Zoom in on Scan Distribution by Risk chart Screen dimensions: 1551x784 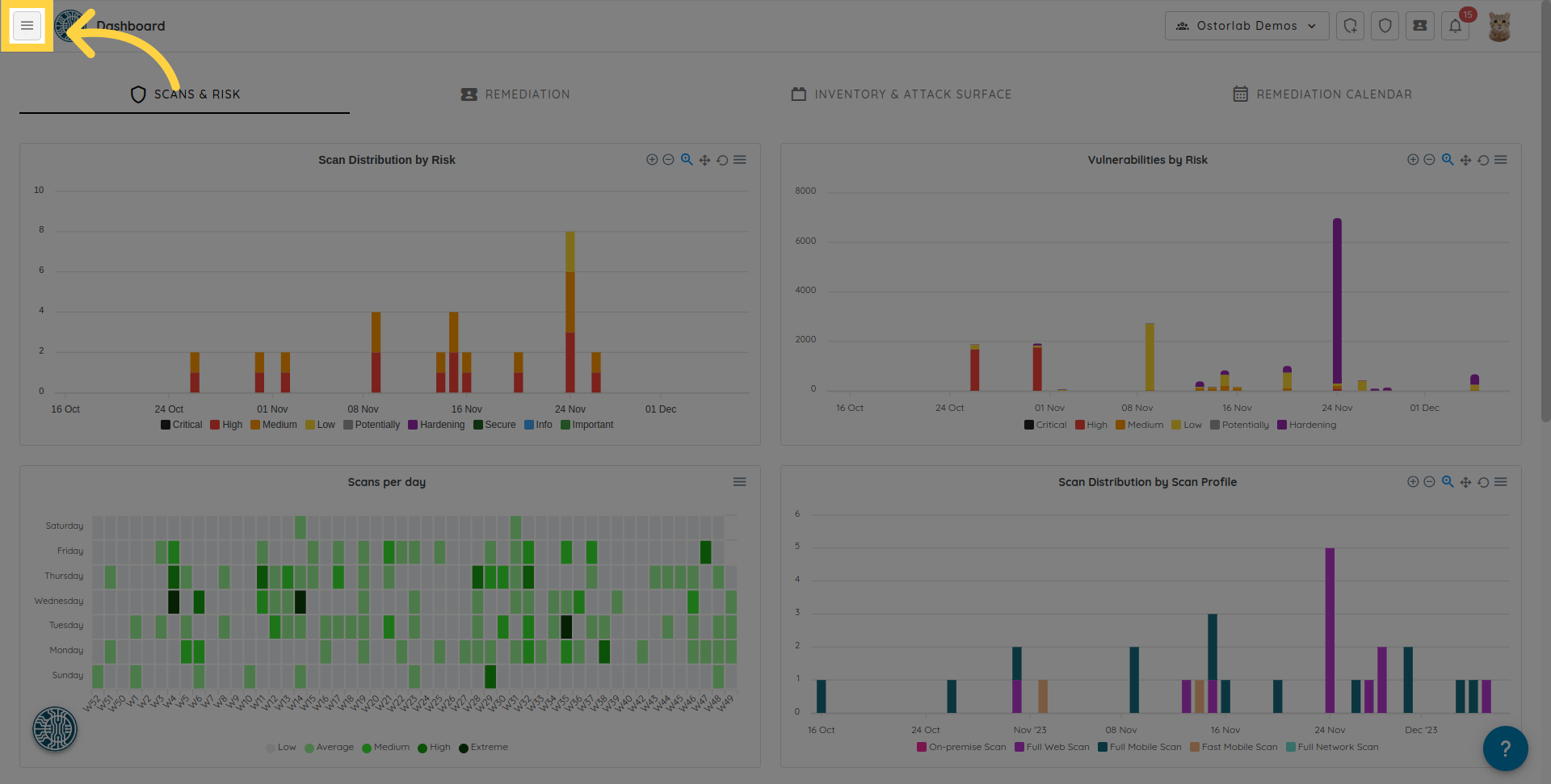(652, 160)
